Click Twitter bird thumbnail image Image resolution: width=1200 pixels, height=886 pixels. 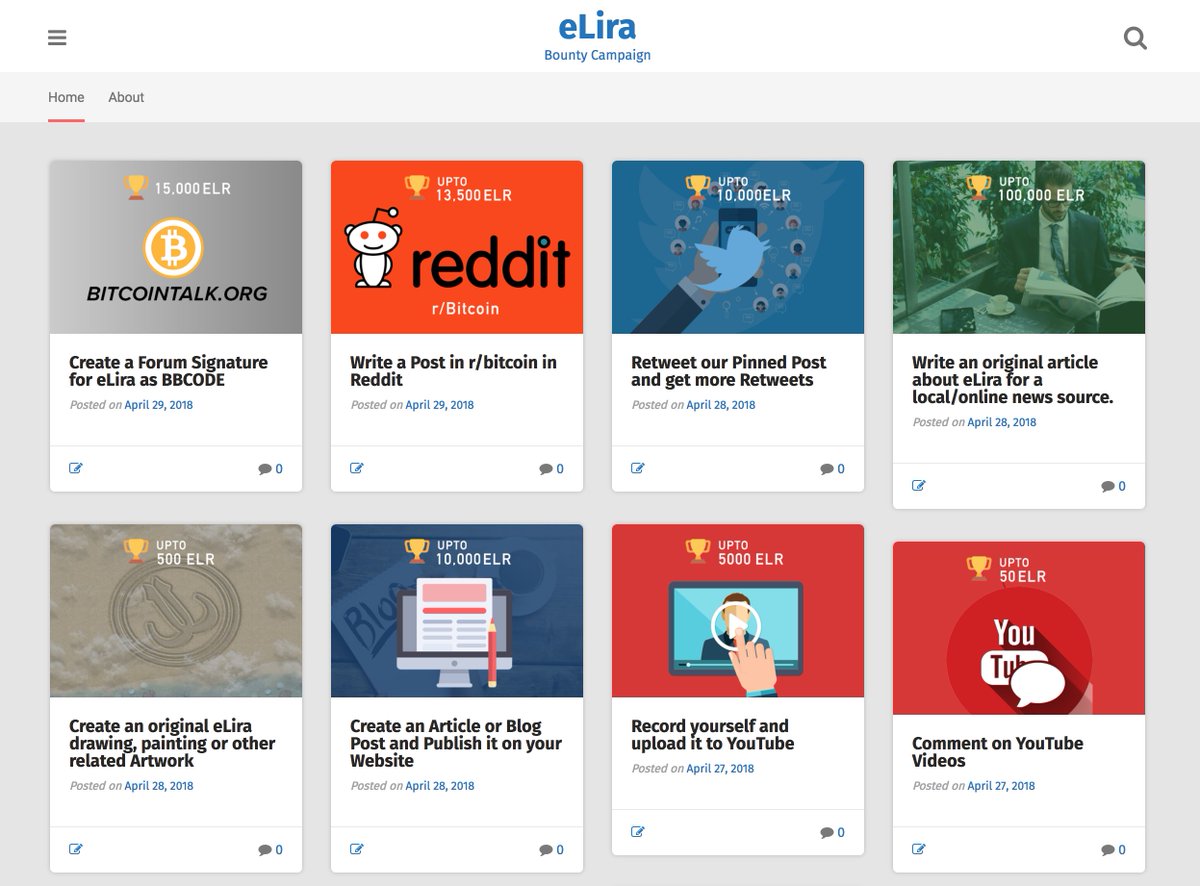[738, 247]
